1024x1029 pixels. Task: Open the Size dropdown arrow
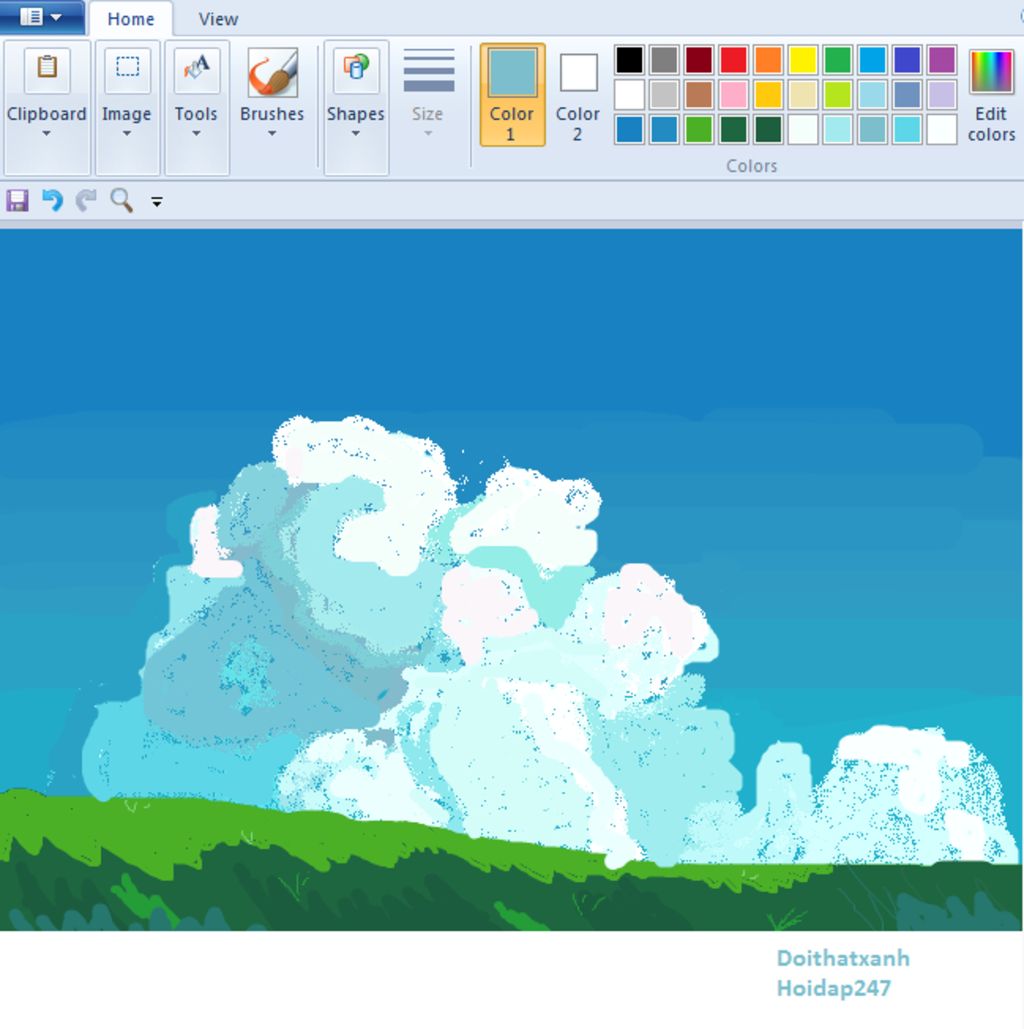click(428, 134)
